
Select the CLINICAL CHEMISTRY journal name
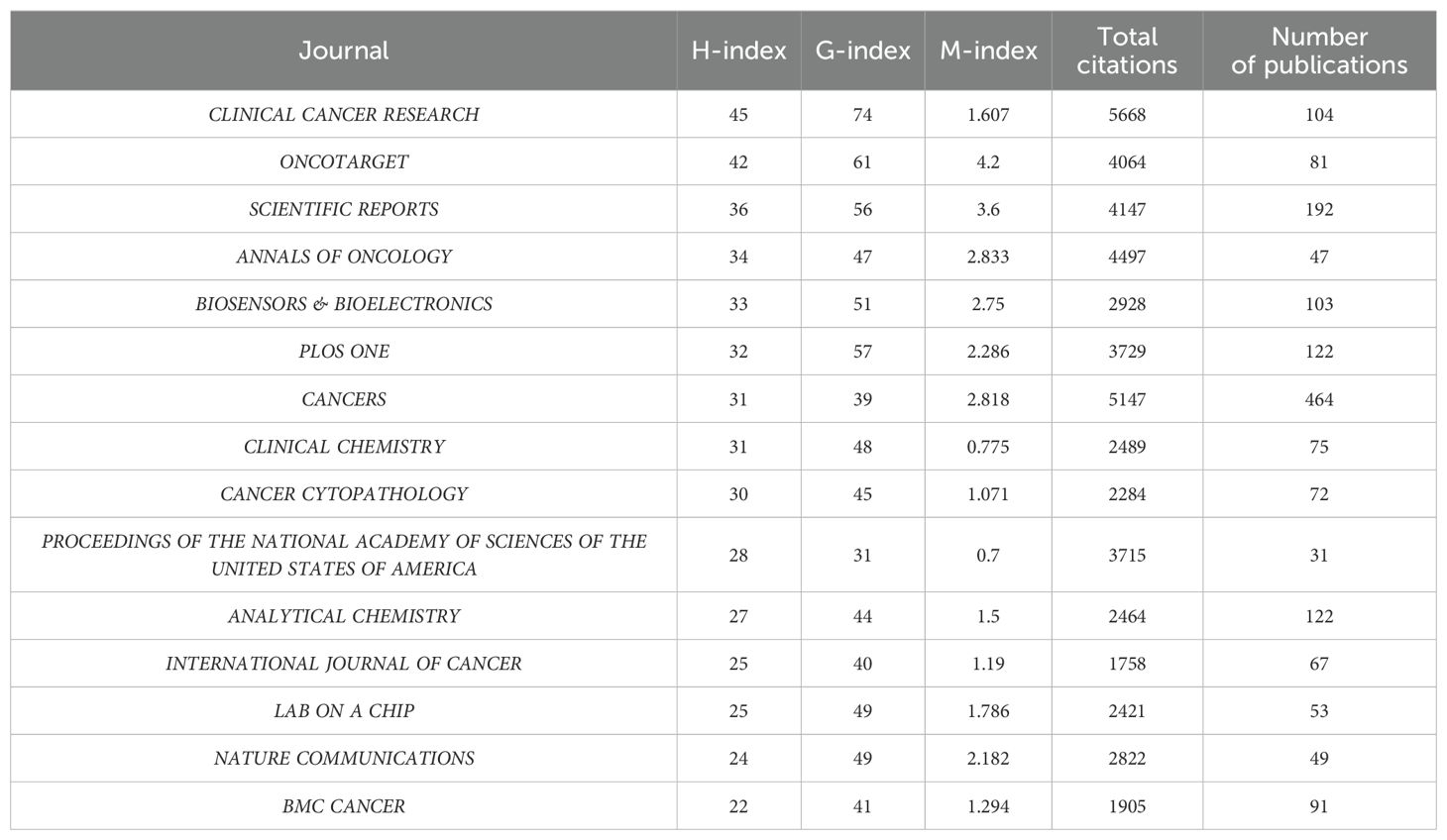tap(344, 448)
